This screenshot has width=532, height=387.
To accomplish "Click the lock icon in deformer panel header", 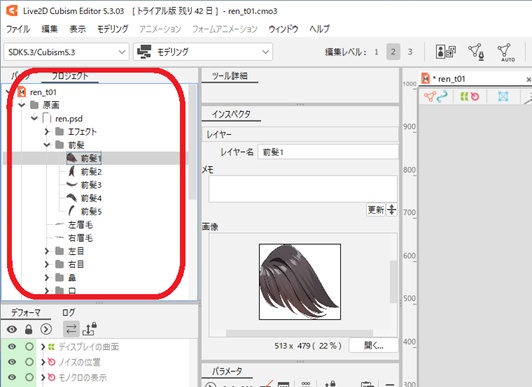I will click(x=28, y=329).
